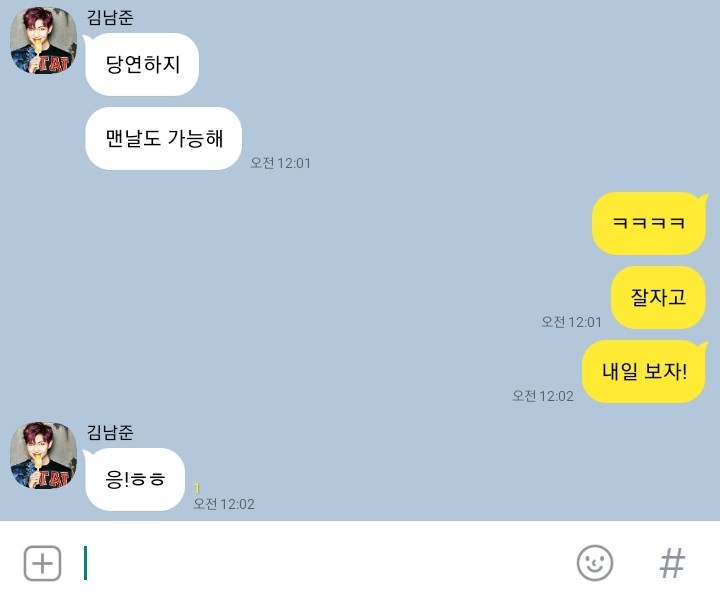Tap the 오전 12:02 timestamp beside 내일 보자!
Viewport: 720px width, 602px height.
[x=543, y=396]
